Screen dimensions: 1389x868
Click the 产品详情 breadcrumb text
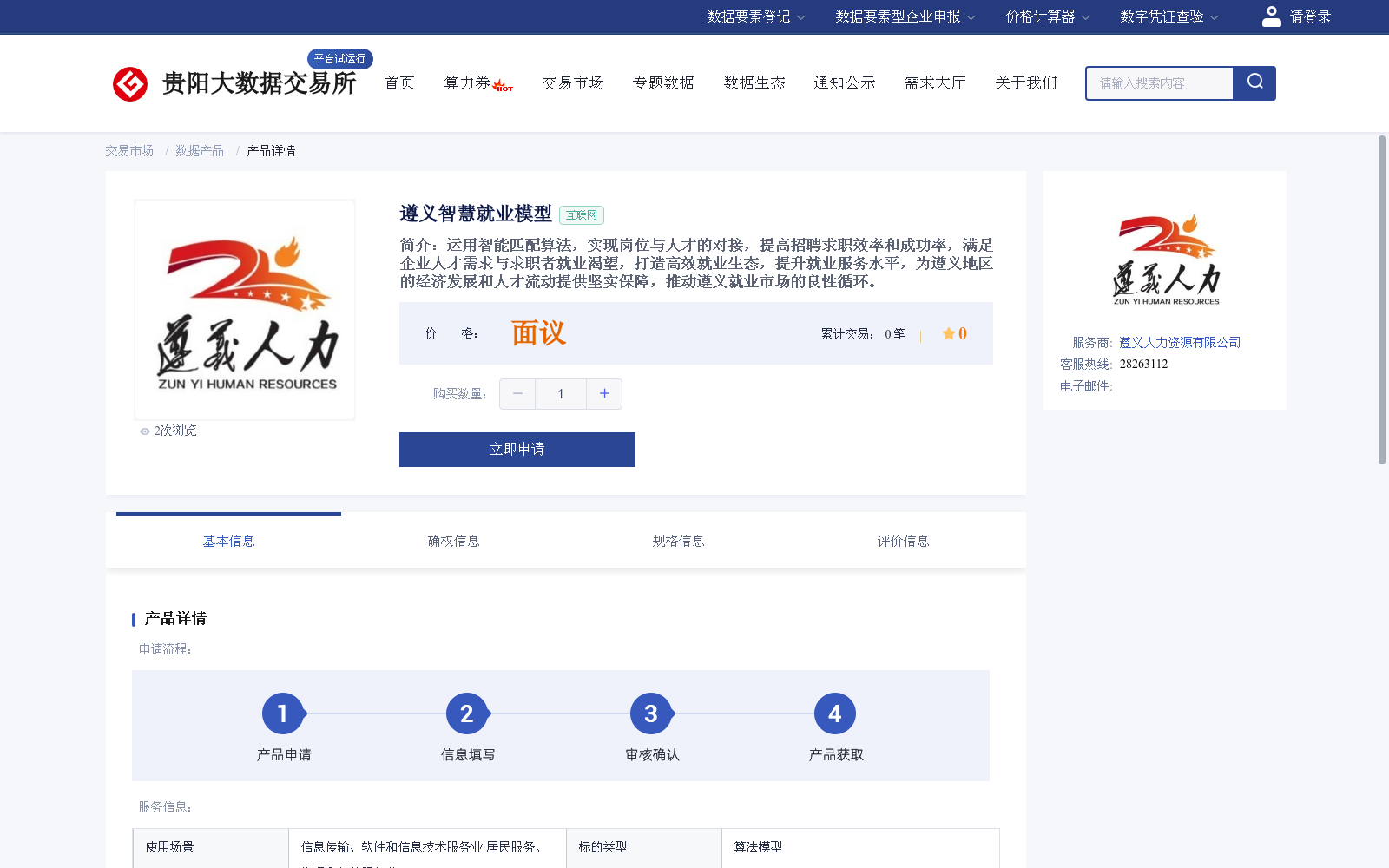point(271,151)
